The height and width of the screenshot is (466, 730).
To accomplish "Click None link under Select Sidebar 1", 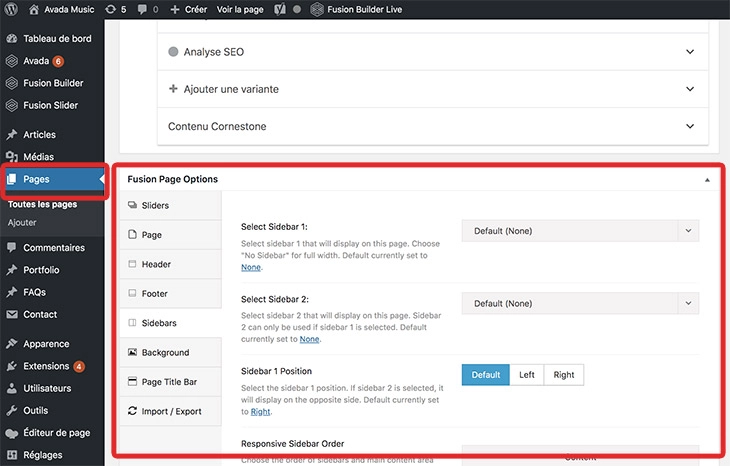I will (251, 267).
